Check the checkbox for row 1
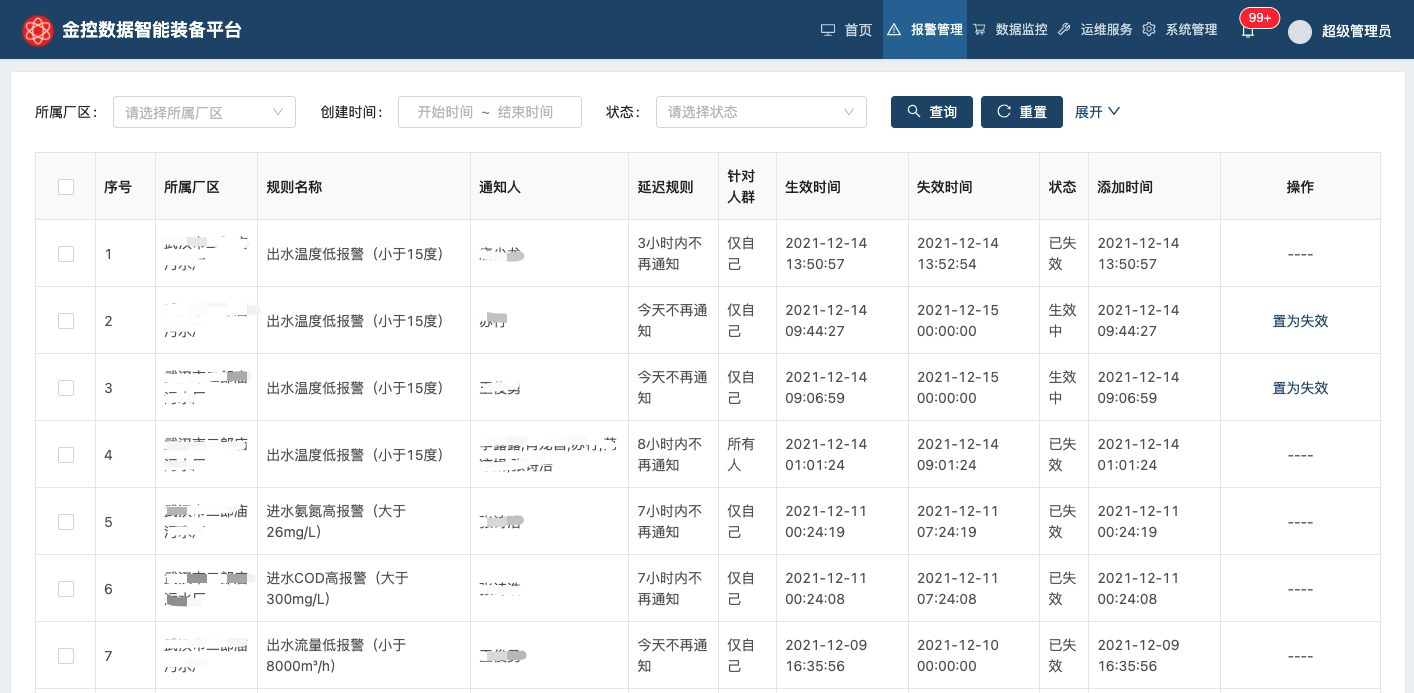1414x693 pixels. (66, 254)
